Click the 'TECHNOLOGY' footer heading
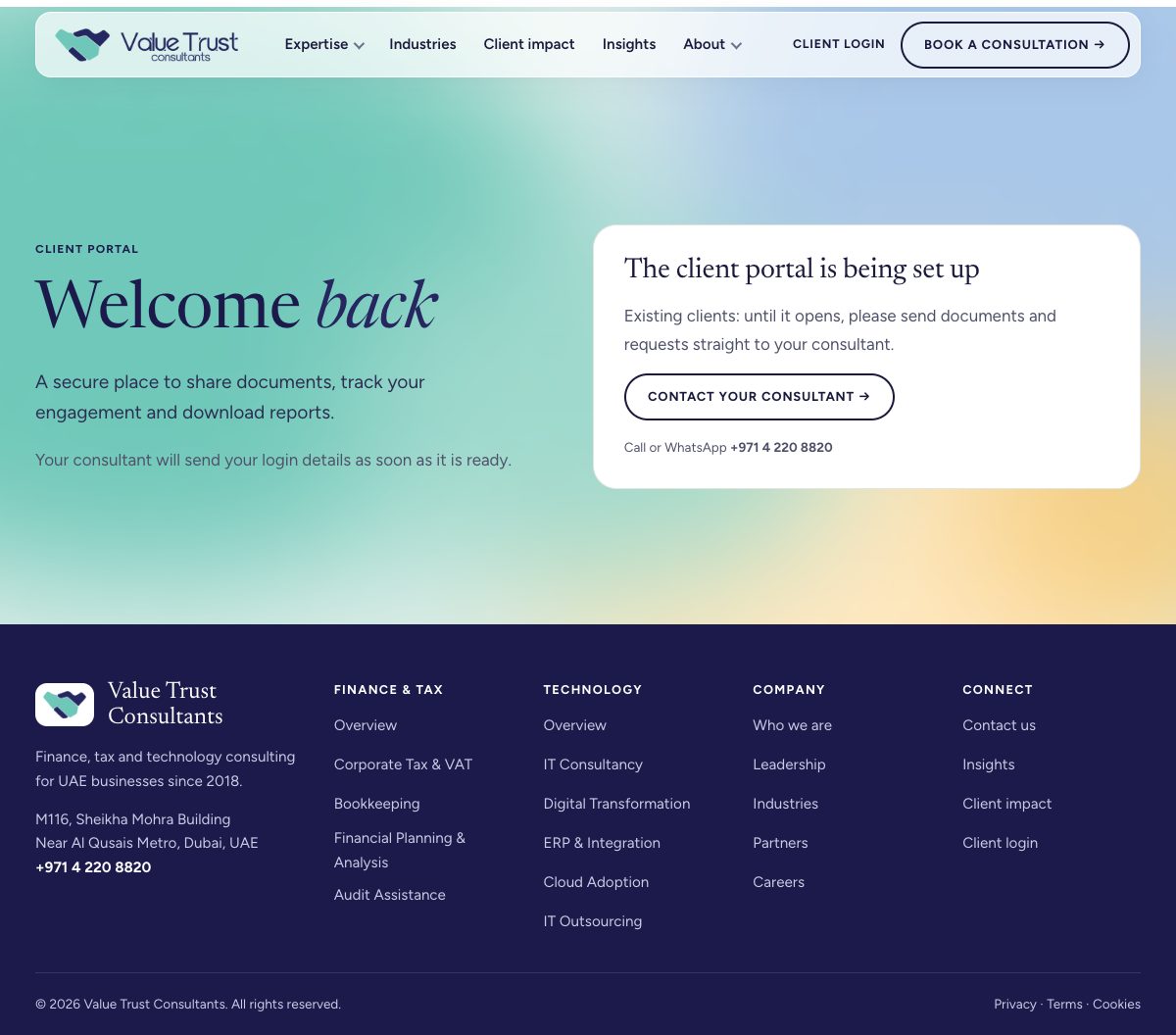 coord(593,690)
